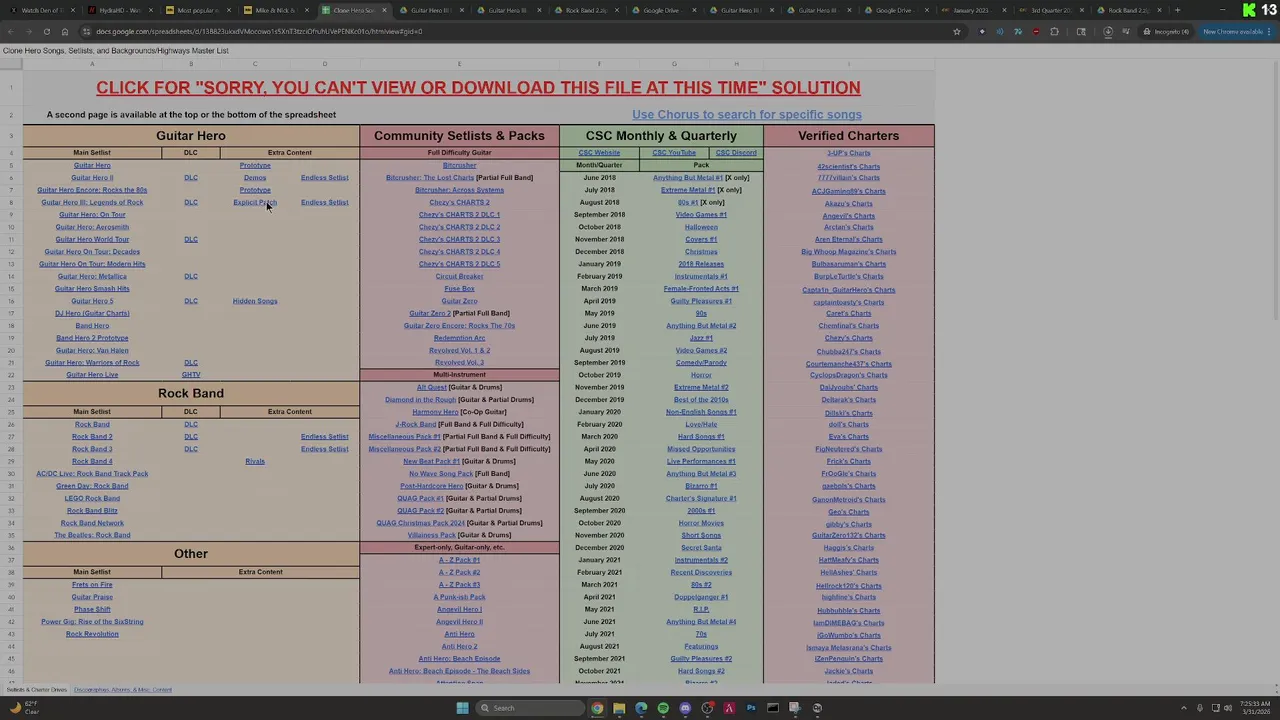
Task: Select the Verified Charters header cell
Action: click(x=849, y=136)
